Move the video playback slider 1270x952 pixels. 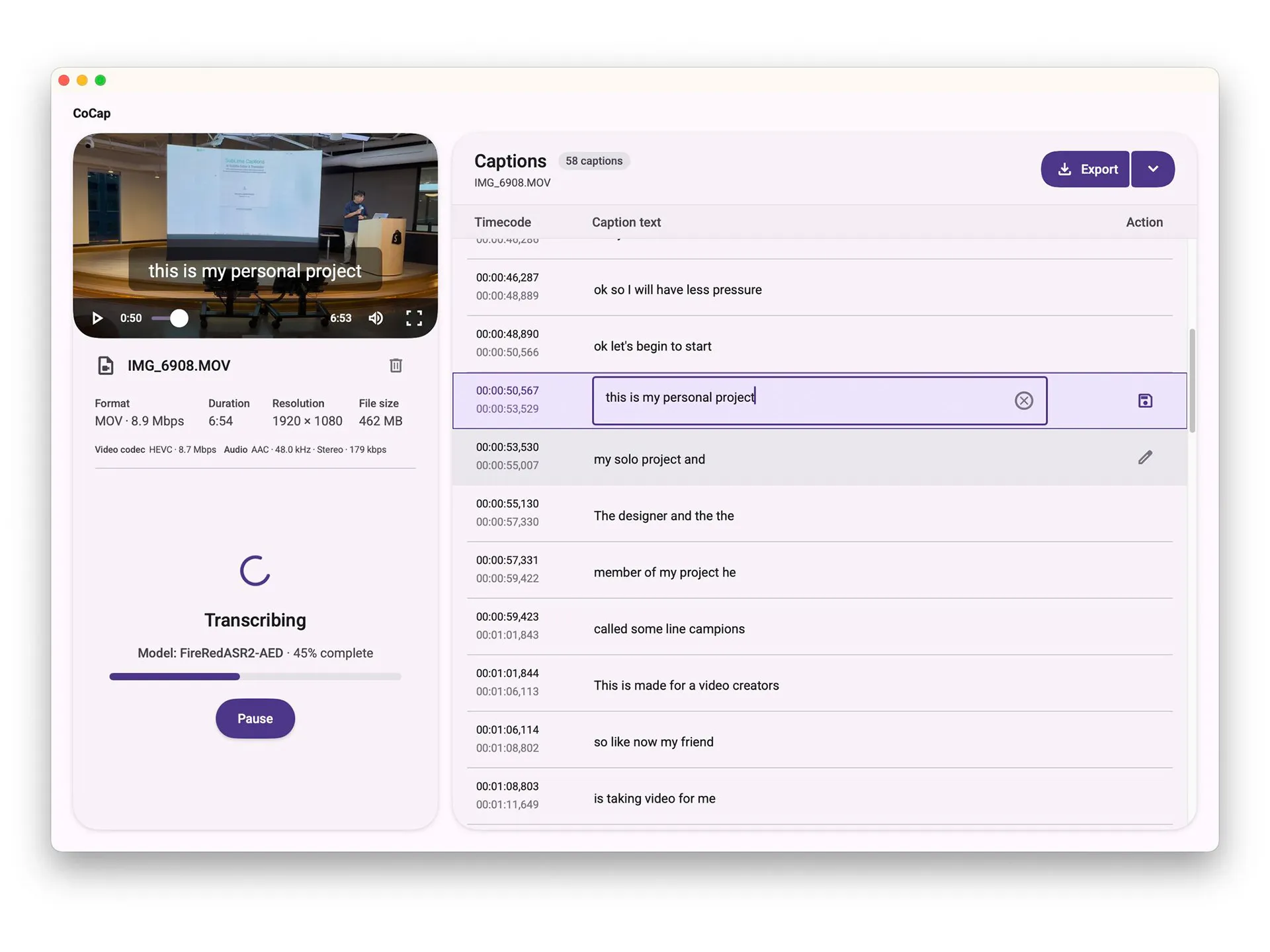[x=179, y=318]
